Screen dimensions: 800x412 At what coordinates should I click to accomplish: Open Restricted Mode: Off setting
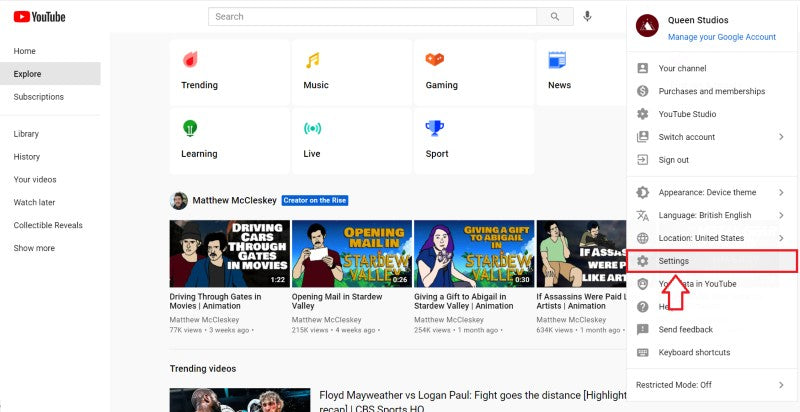[x=711, y=384]
